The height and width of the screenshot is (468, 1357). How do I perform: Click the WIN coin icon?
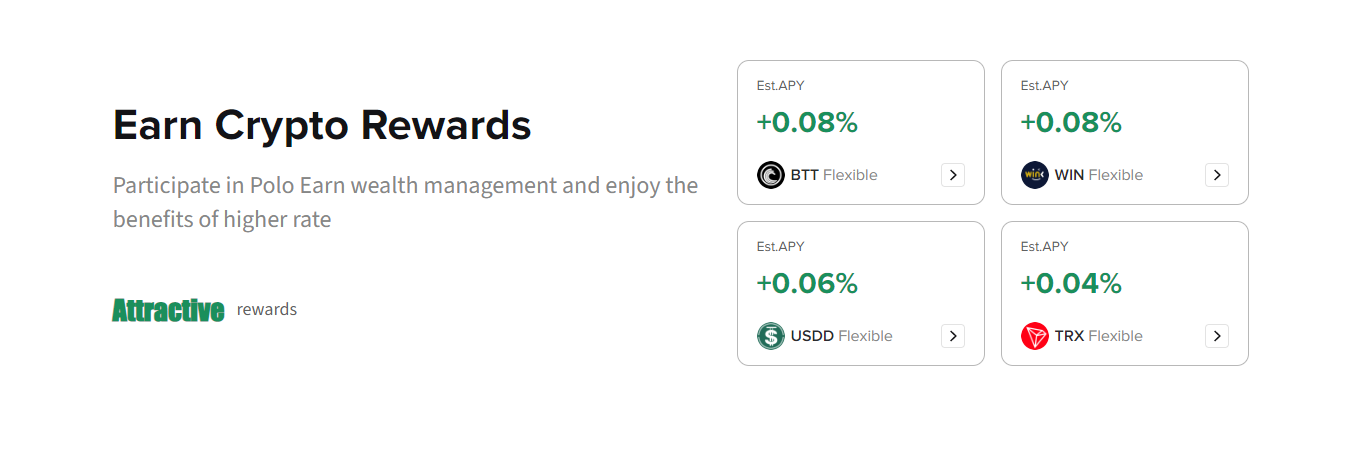coord(1034,175)
